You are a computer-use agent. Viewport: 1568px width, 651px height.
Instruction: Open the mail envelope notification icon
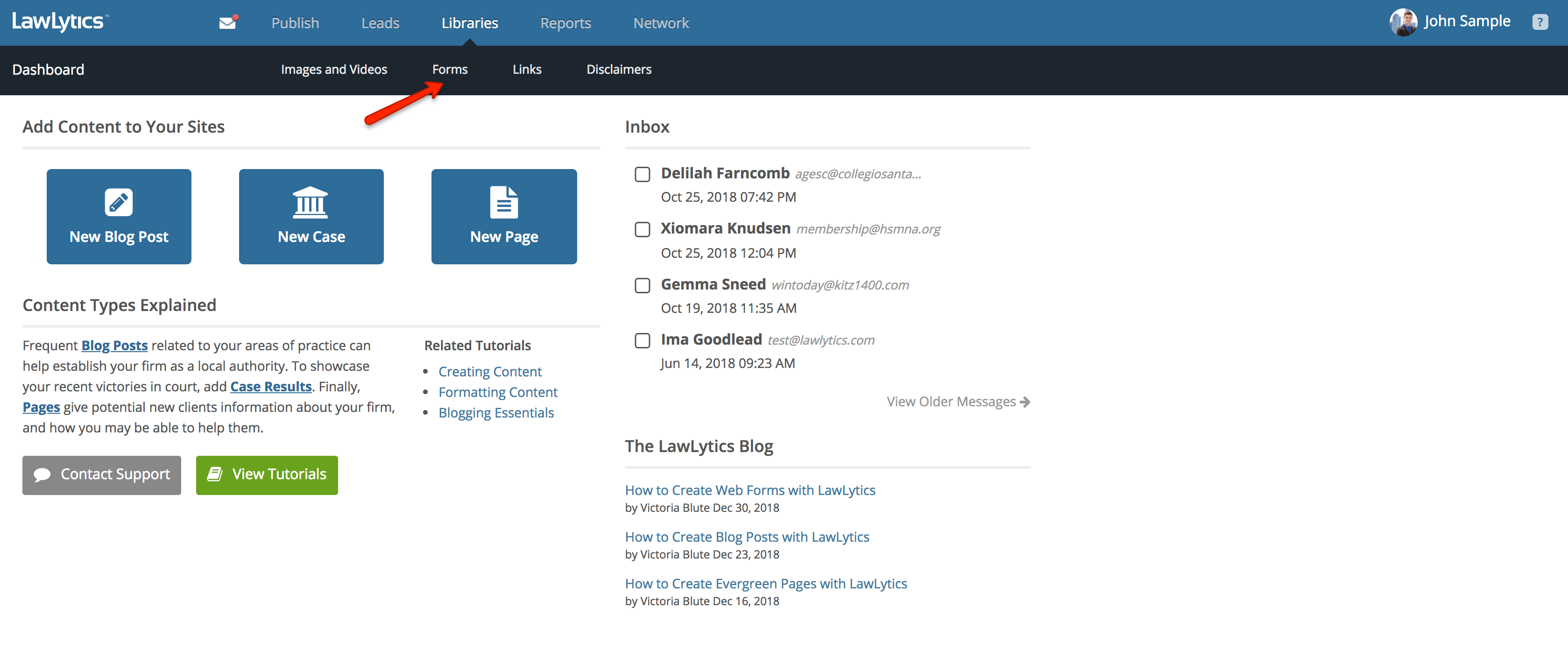point(227,23)
